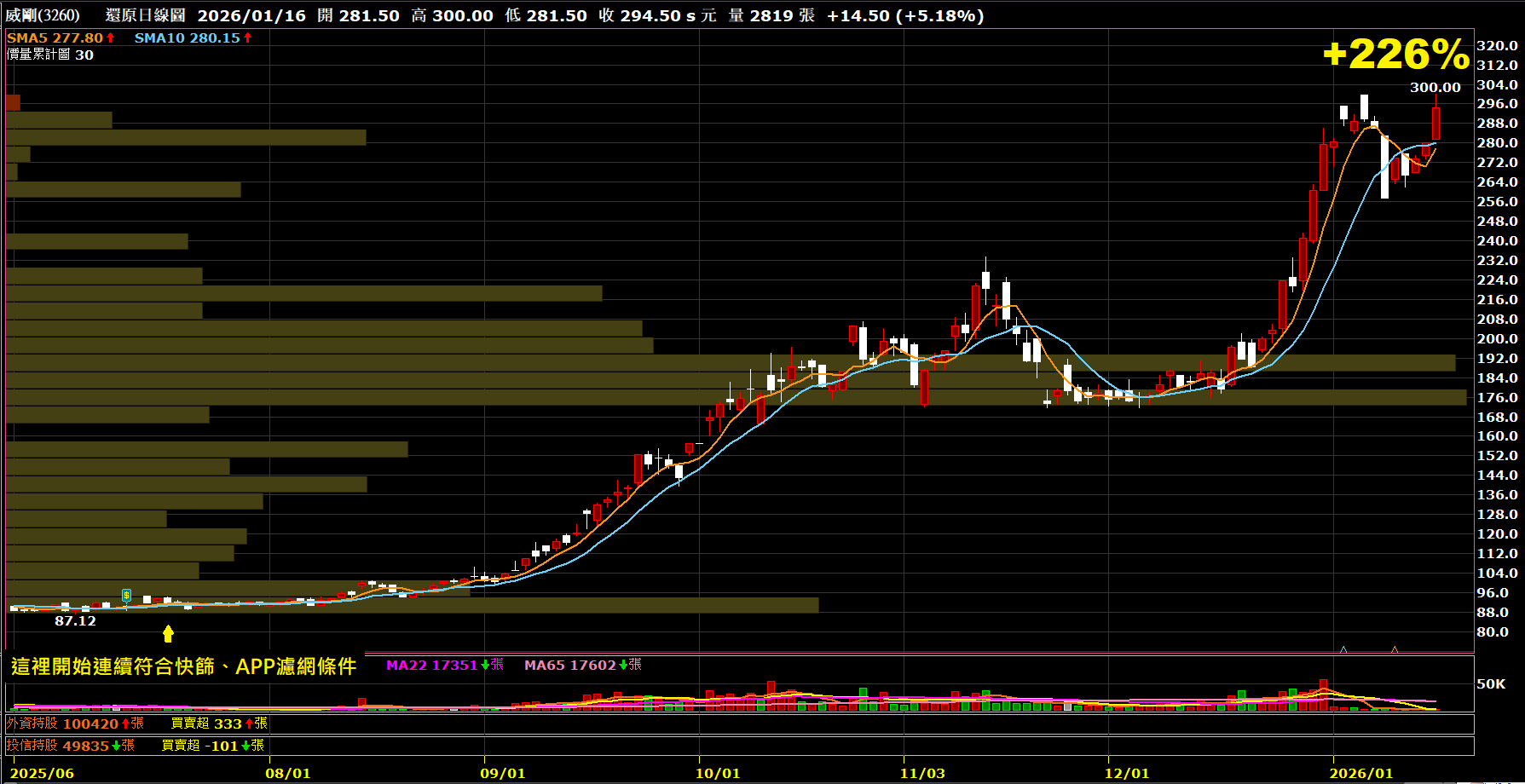Click the orange triangle marker above volume pane
1525x784 pixels.
[1395, 649]
